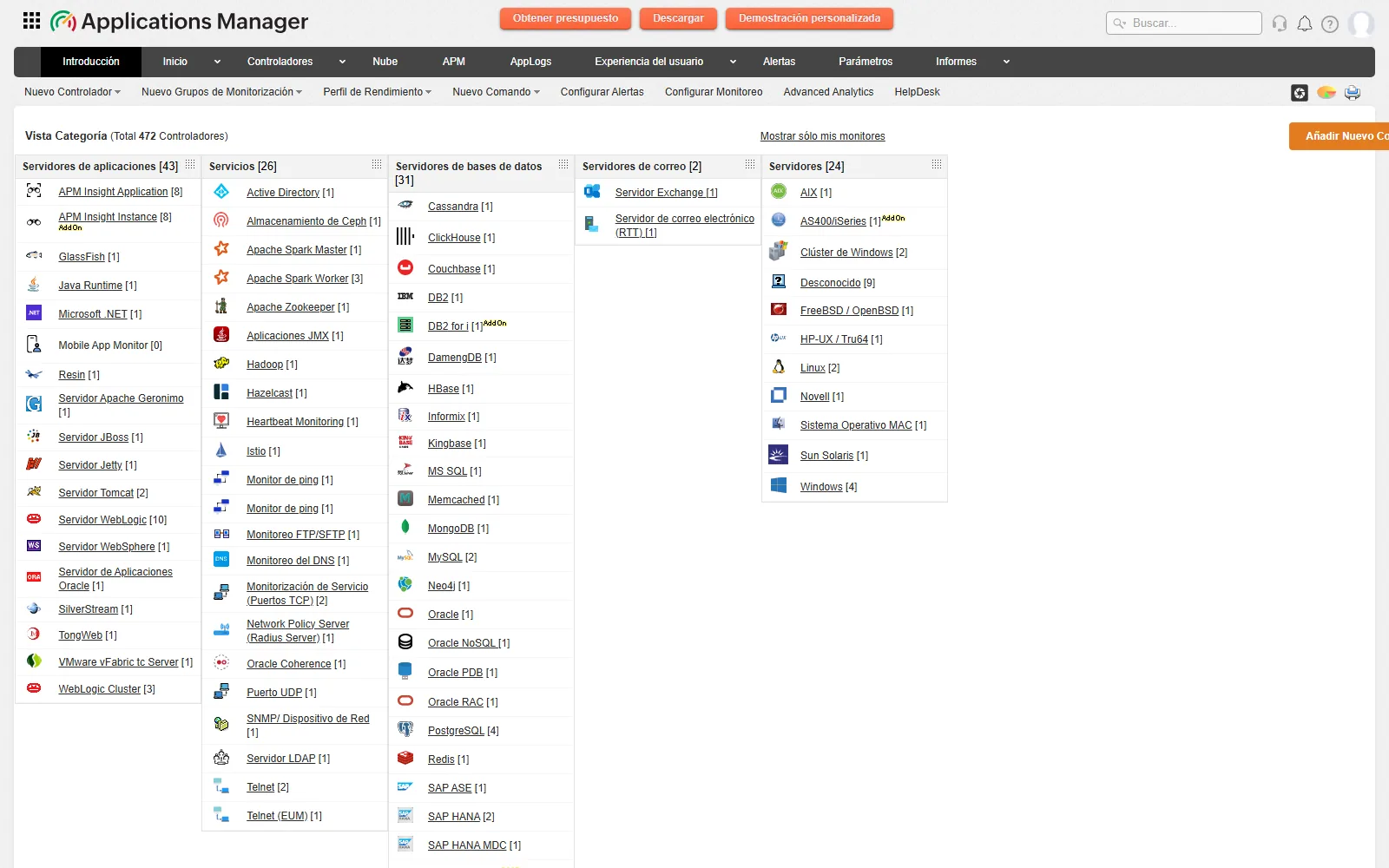Click the Redis monitor icon
The image size is (1389, 868).
coord(405,758)
